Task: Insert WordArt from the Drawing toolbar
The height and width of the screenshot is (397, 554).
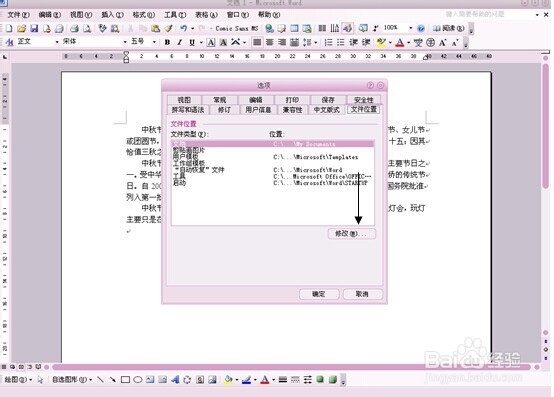Action: pos(175,380)
